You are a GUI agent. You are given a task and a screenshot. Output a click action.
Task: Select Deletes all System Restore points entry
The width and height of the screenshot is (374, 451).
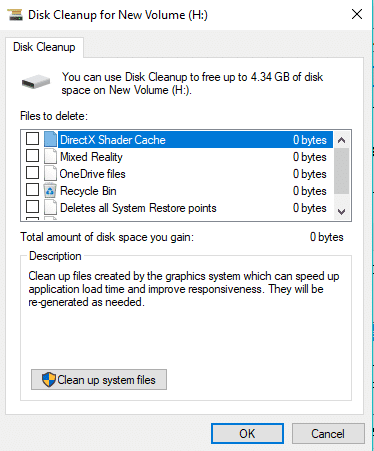pyautogui.click(x=177, y=208)
